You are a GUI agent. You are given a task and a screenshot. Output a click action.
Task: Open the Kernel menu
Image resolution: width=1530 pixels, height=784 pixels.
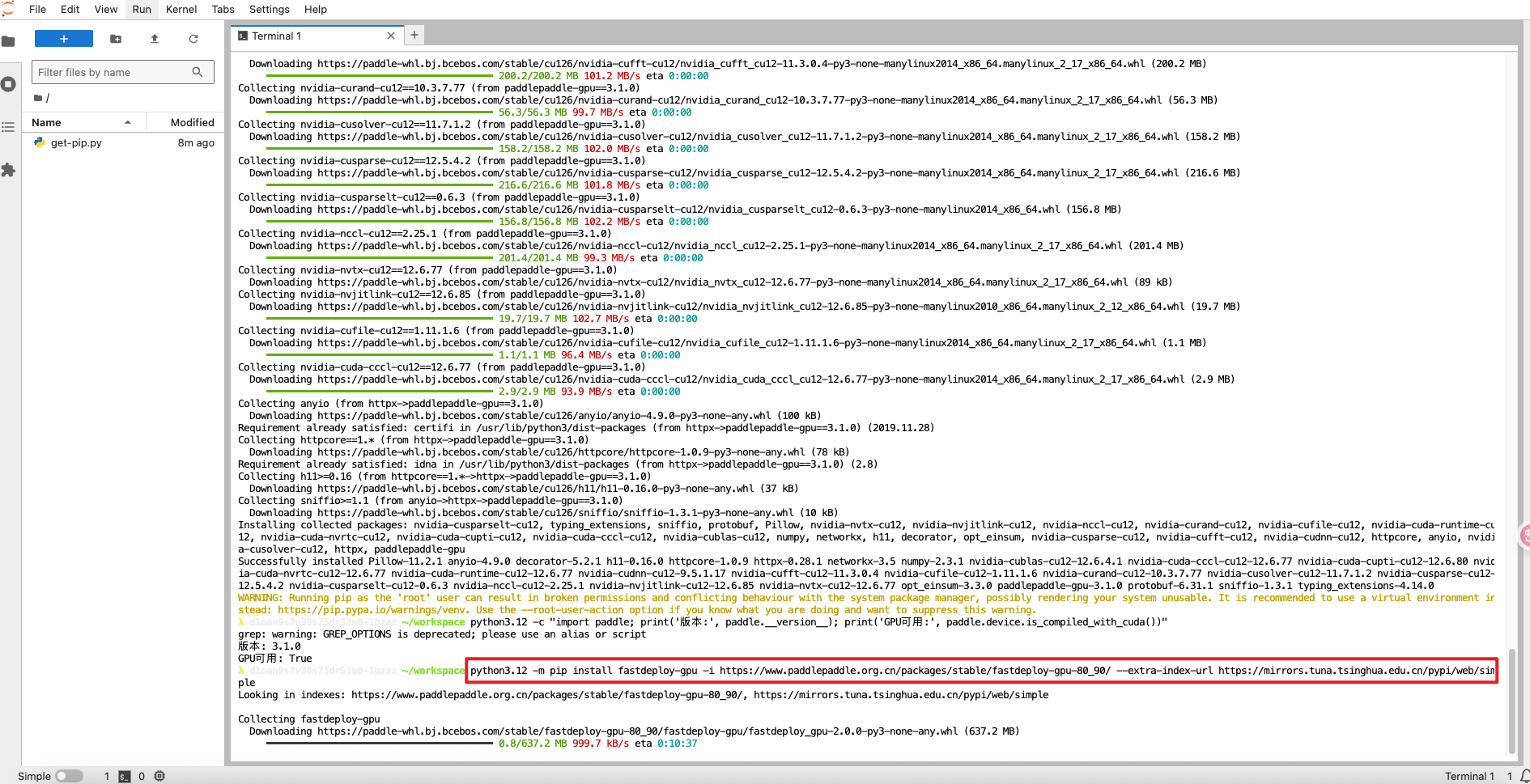coord(181,9)
